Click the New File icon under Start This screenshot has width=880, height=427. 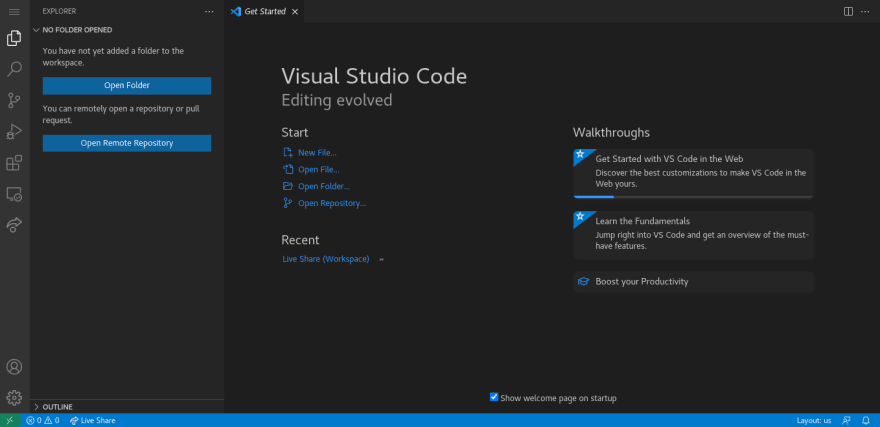[288, 153]
